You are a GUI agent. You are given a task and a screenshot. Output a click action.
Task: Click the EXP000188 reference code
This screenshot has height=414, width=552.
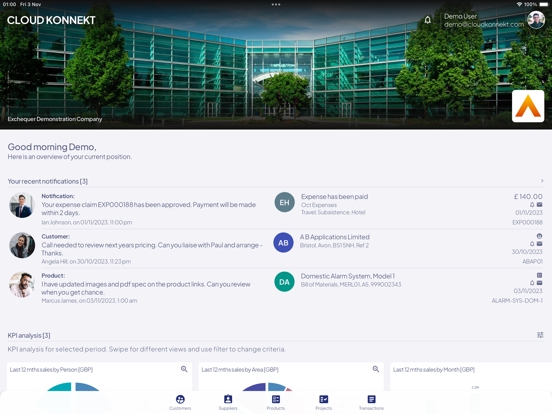click(x=527, y=222)
